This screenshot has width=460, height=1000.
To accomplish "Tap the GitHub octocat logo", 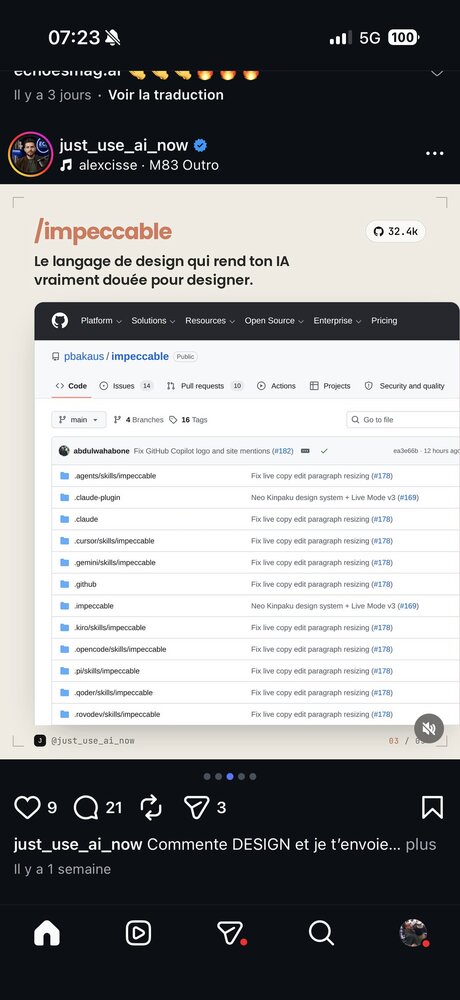I will click(60, 321).
